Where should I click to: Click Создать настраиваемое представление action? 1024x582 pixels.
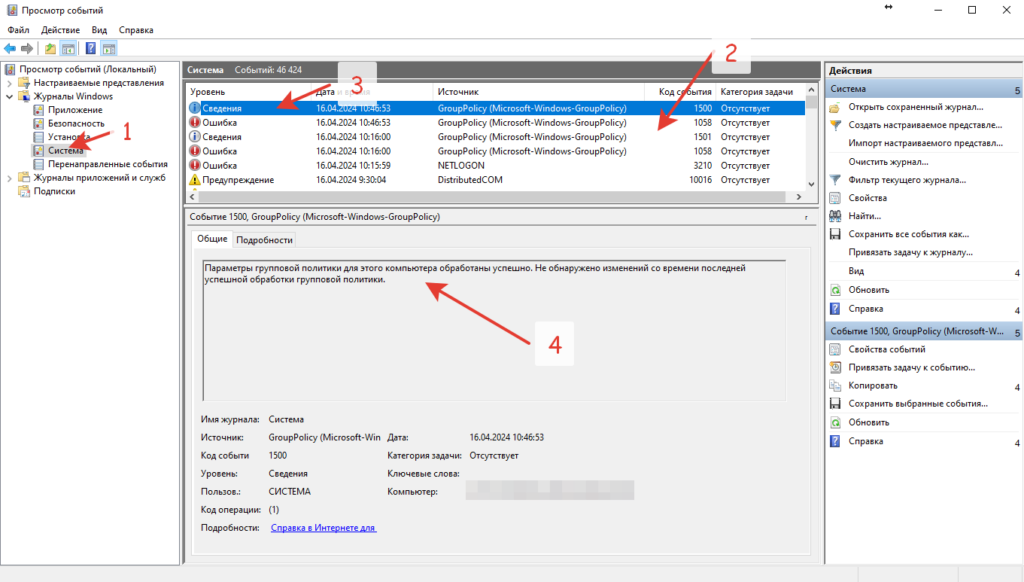(x=925, y=125)
